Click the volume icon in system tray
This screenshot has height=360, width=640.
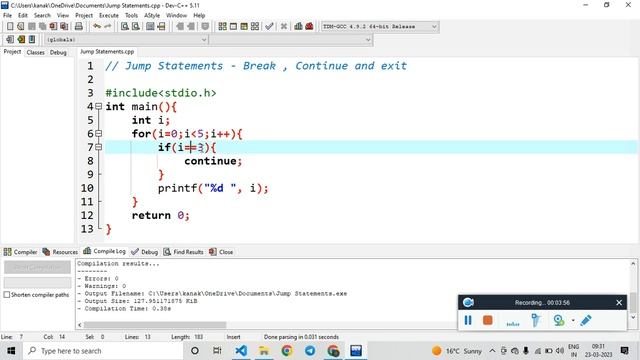click(x=560, y=351)
